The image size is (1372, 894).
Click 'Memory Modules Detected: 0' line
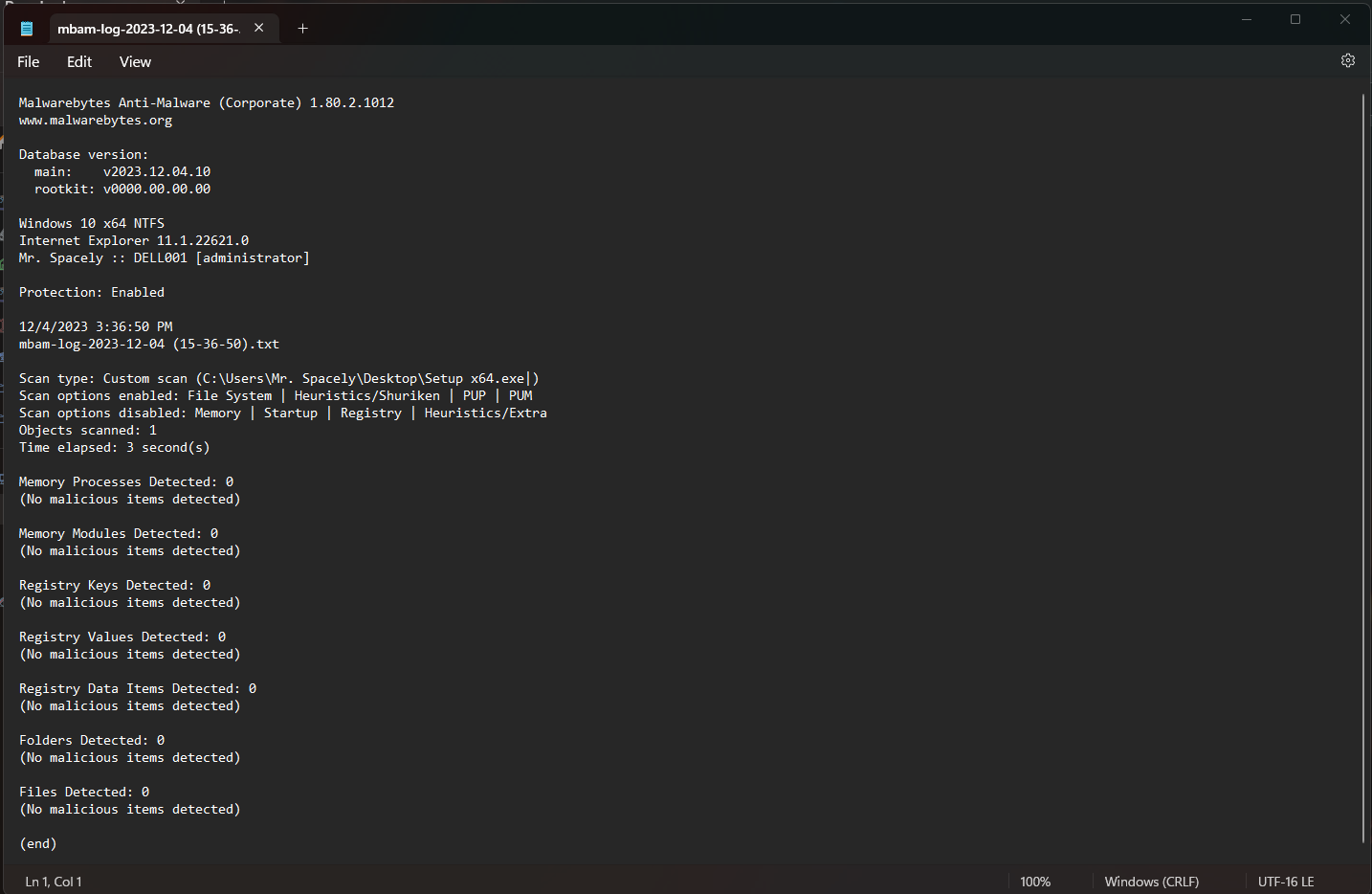click(x=119, y=533)
